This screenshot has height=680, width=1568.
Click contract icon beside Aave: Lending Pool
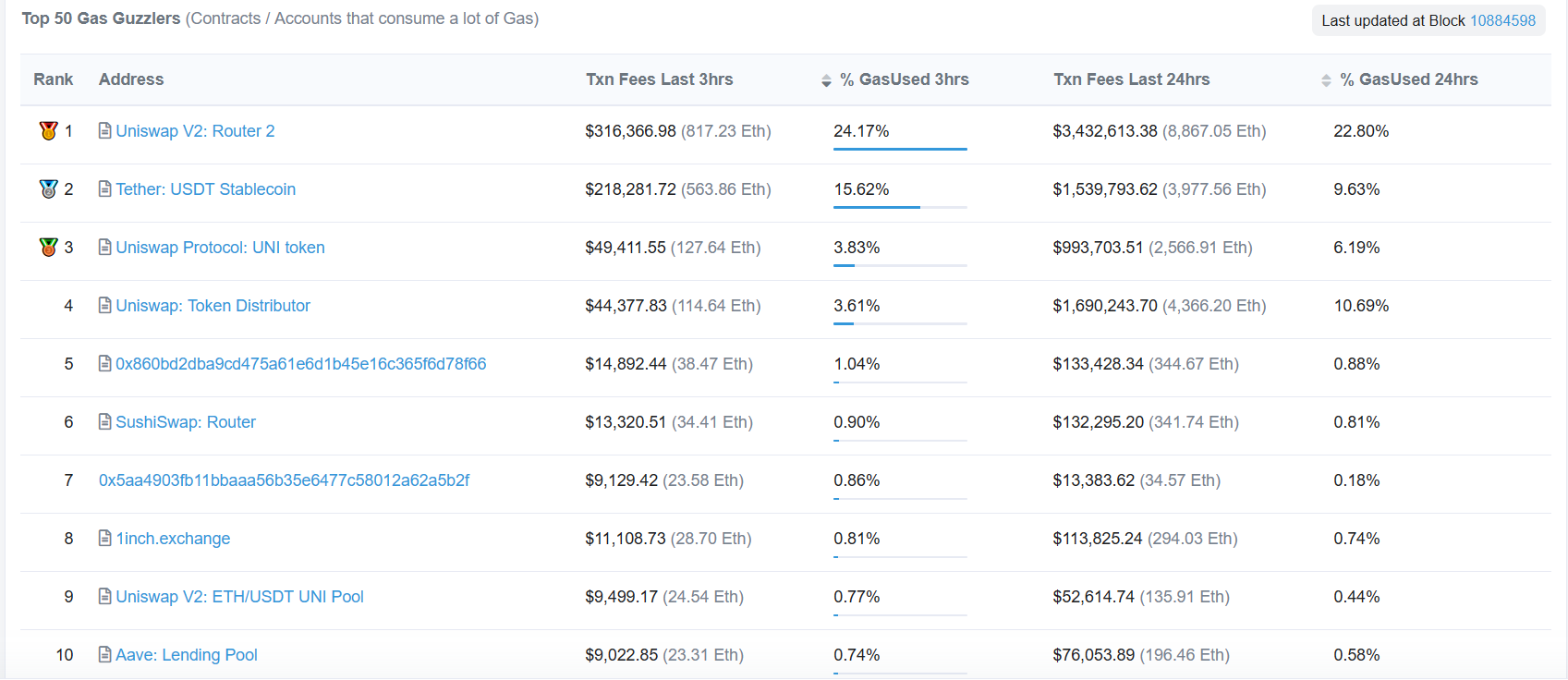pos(105,655)
